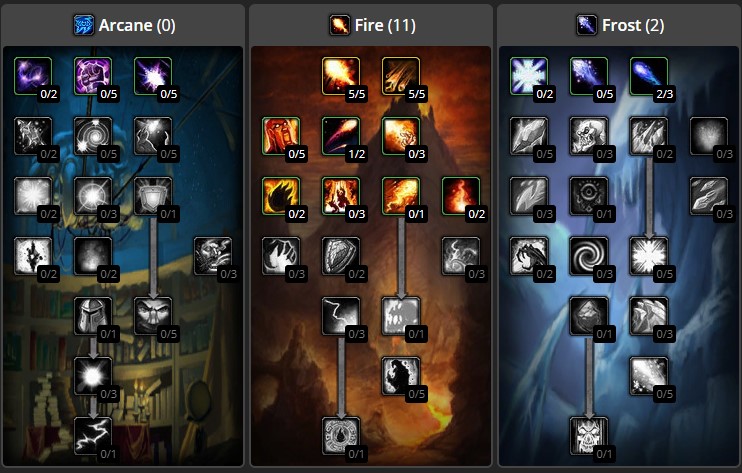The height and width of the screenshot is (473, 742).
Task: Select the Ignite talent with angry face icon
Action: (281, 136)
